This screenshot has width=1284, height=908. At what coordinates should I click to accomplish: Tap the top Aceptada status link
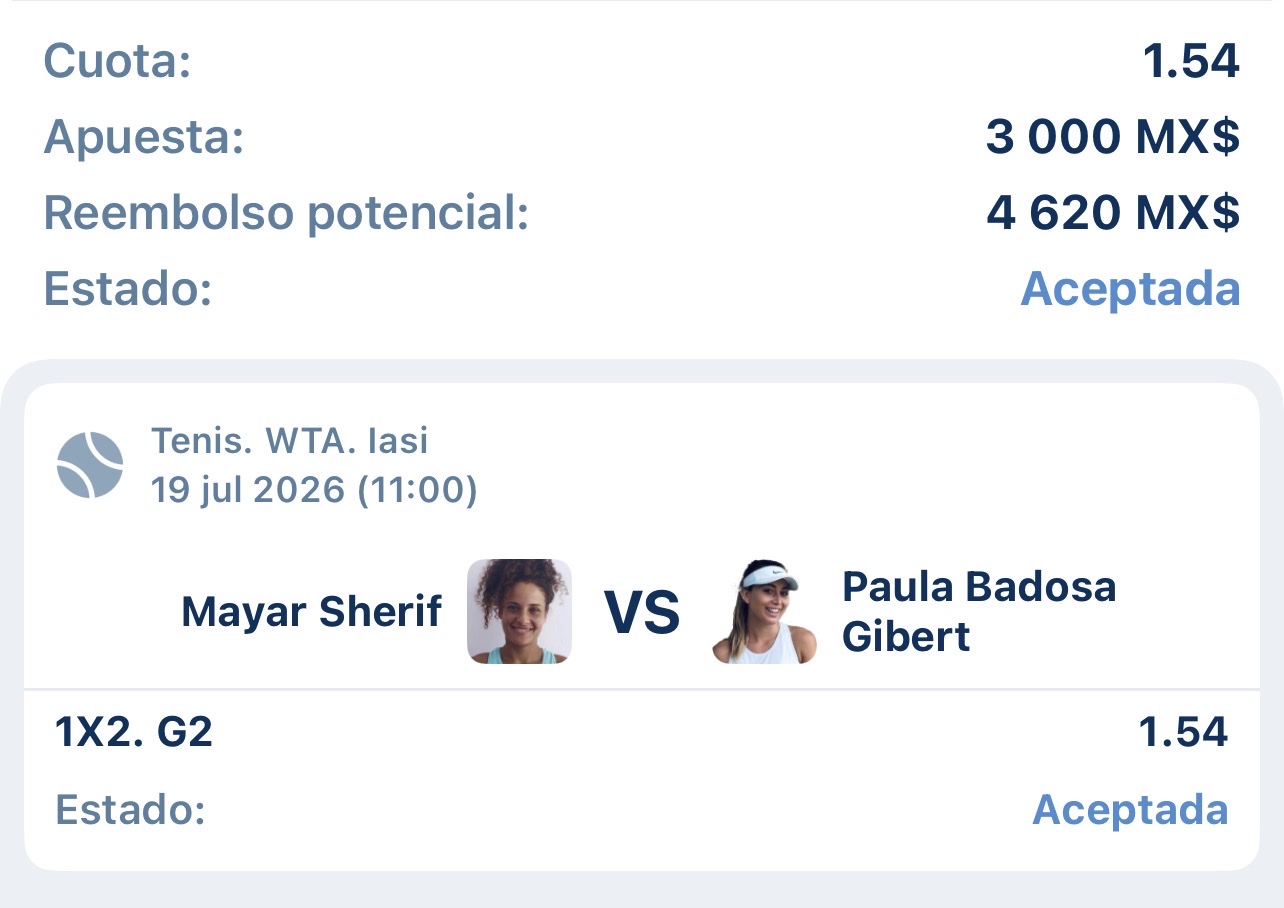(x=1130, y=289)
